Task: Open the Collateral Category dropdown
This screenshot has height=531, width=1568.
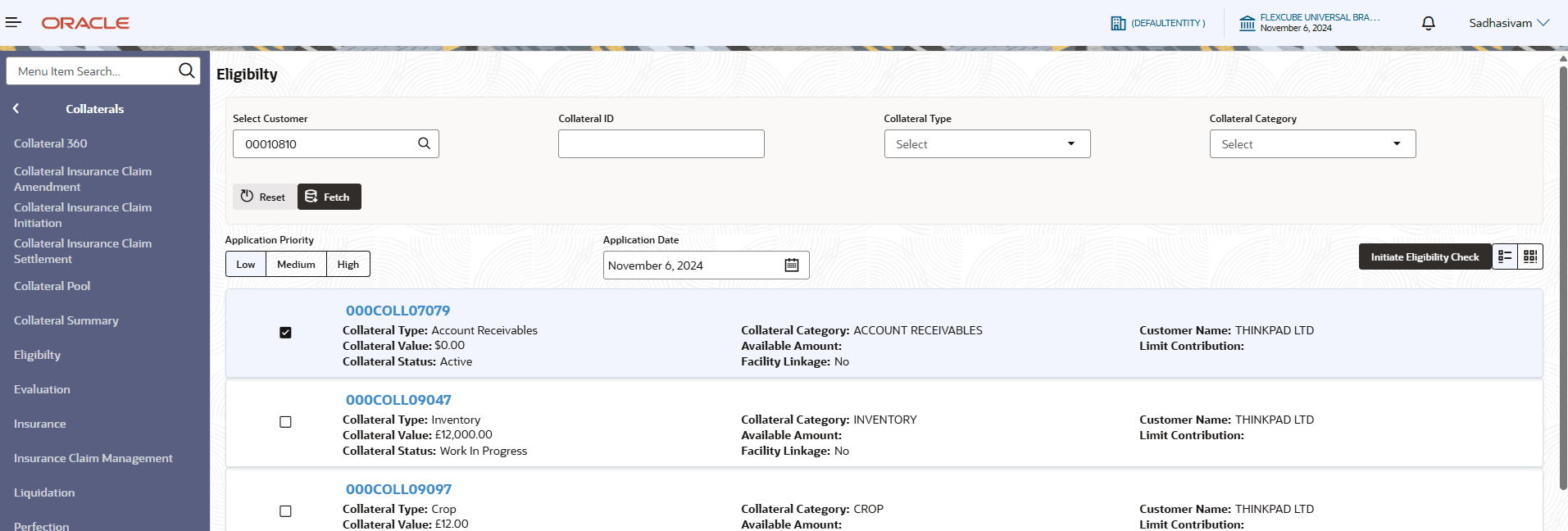Action: 1312,143
